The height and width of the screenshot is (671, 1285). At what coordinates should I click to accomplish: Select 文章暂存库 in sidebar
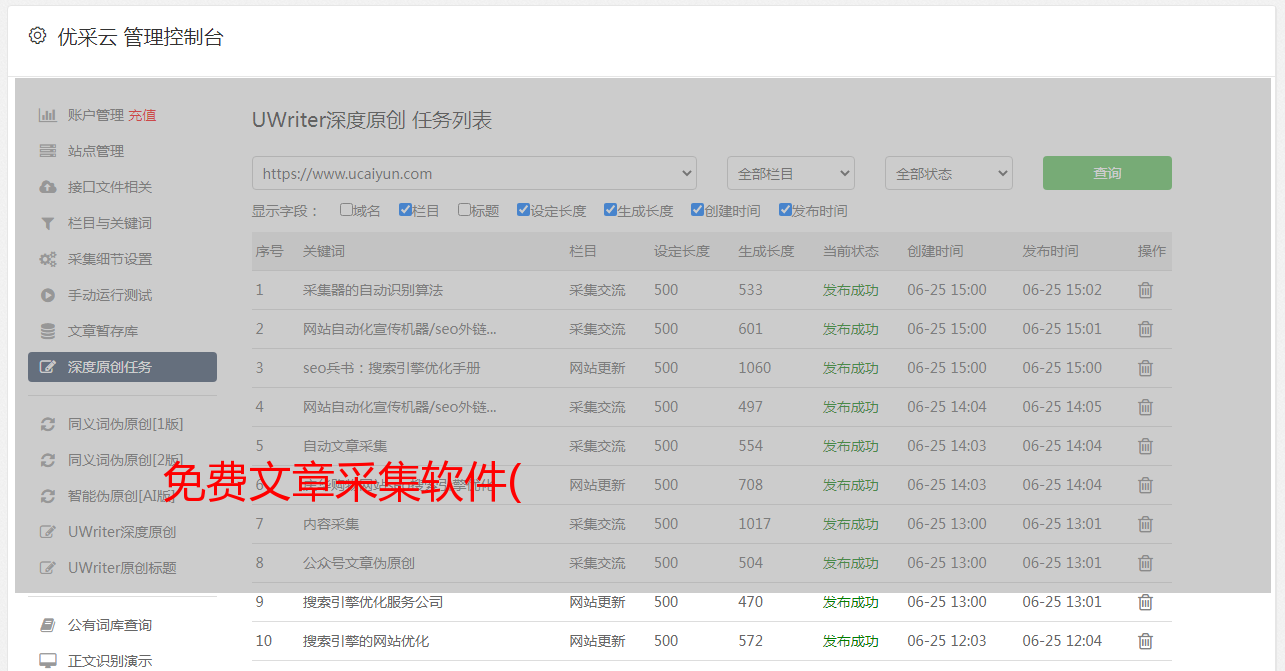pyautogui.click(x=103, y=331)
